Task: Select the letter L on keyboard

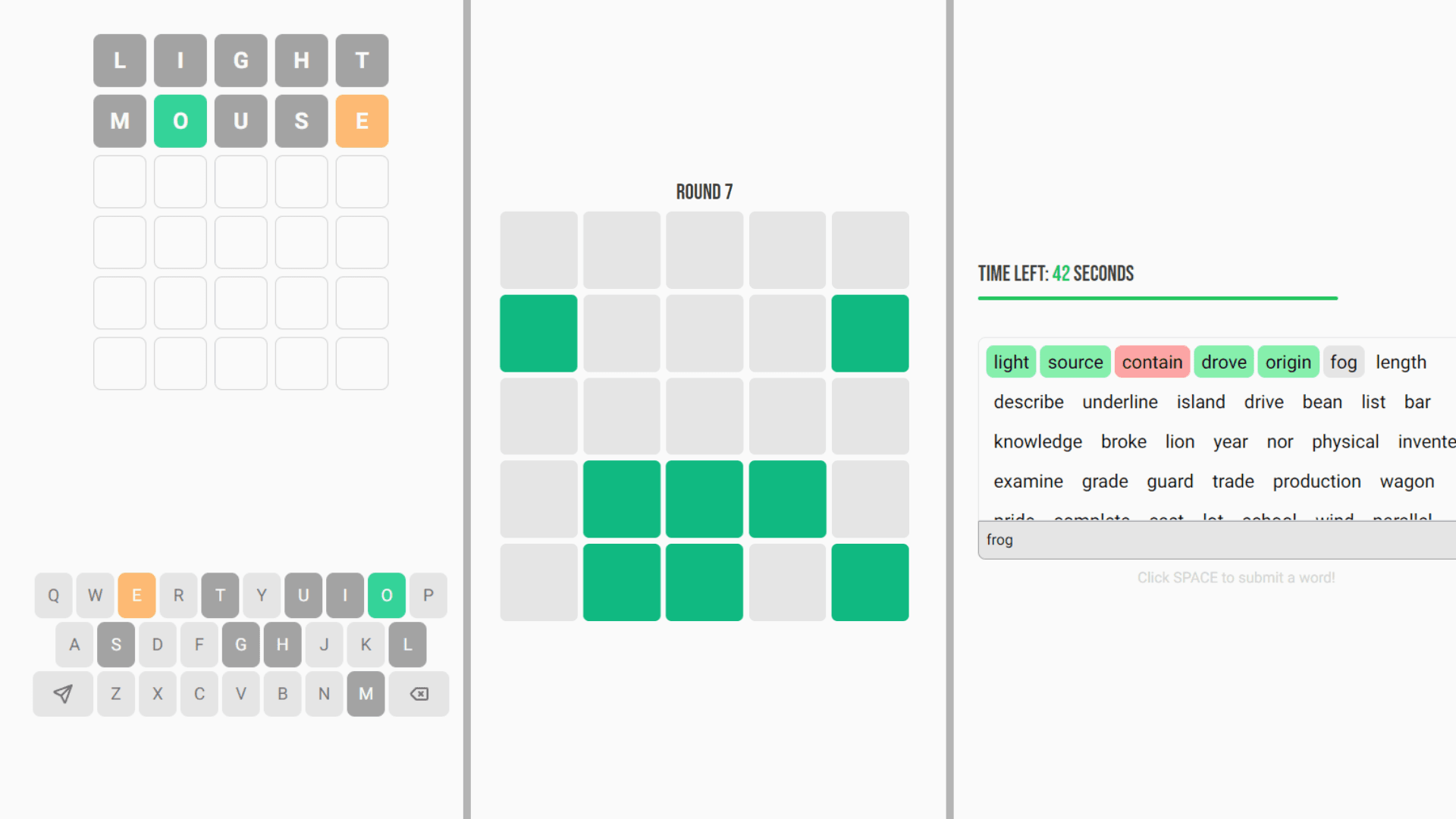Action: click(408, 644)
